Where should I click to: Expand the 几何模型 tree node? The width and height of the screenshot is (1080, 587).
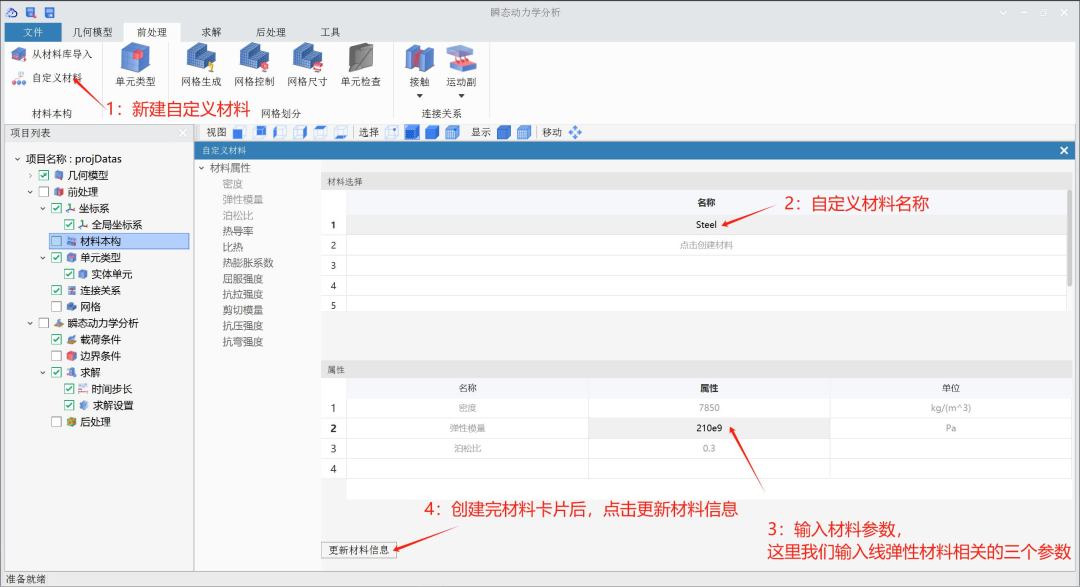coord(30,176)
